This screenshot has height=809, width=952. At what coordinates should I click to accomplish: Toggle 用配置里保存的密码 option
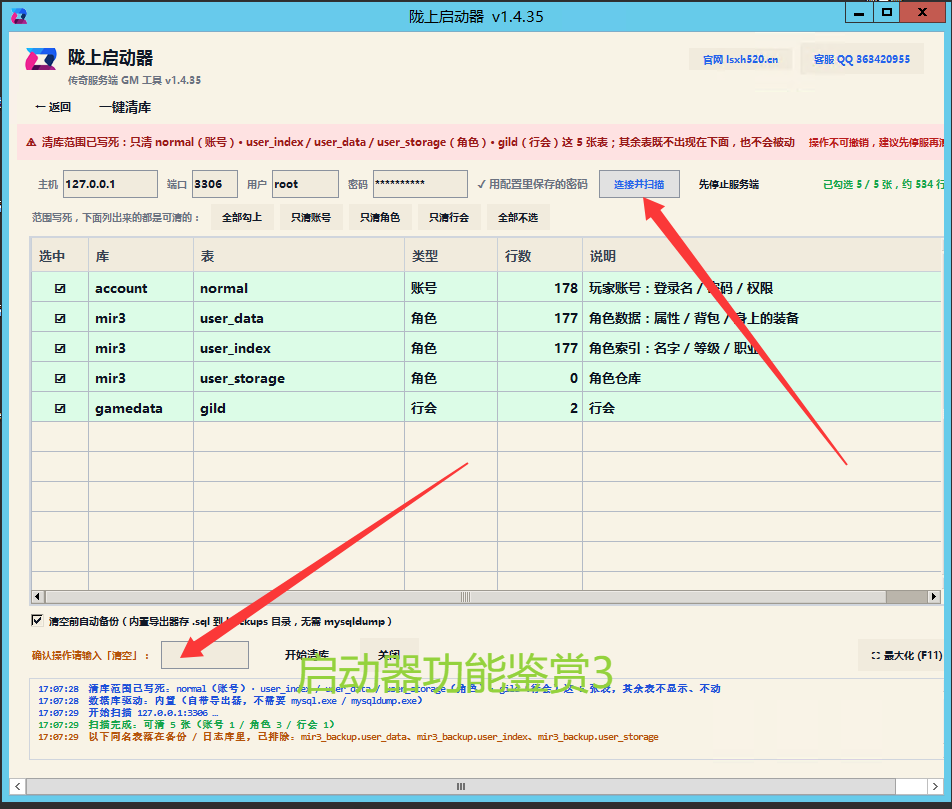[x=532, y=184]
